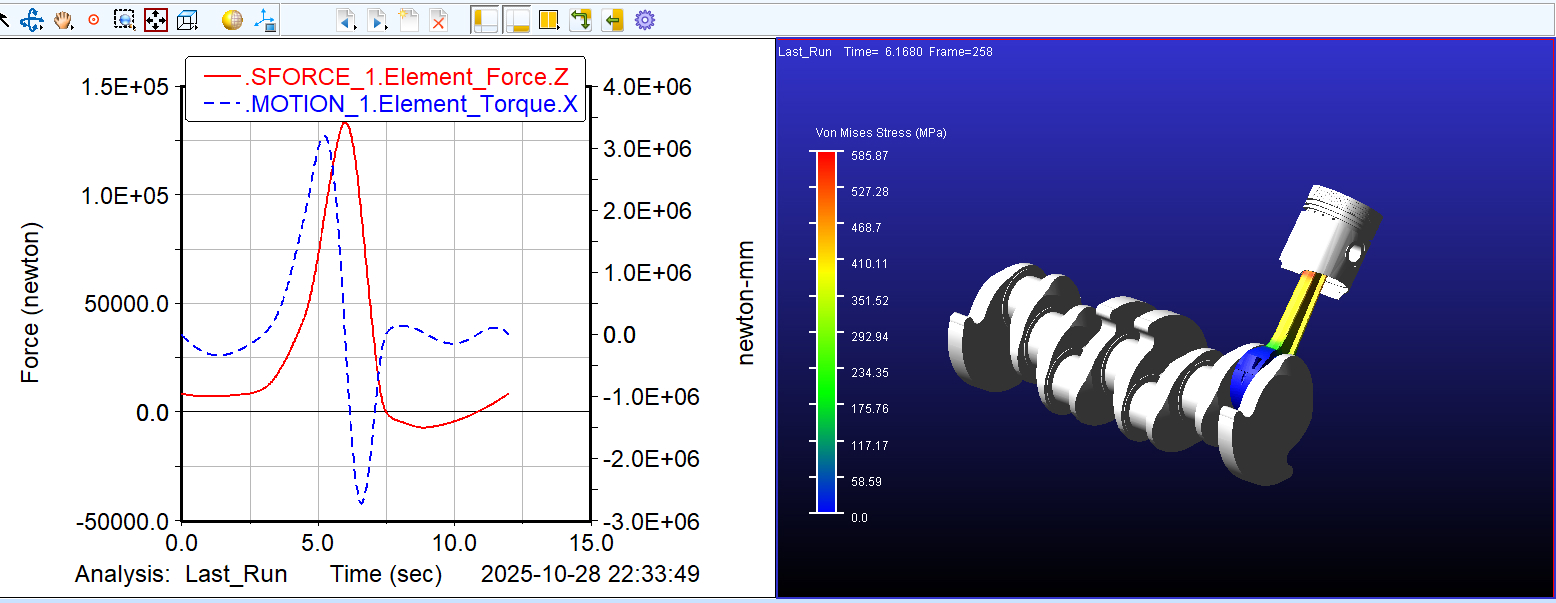Choose the zoom window magnifier tool
1556x603 pixels.
(x=124, y=19)
